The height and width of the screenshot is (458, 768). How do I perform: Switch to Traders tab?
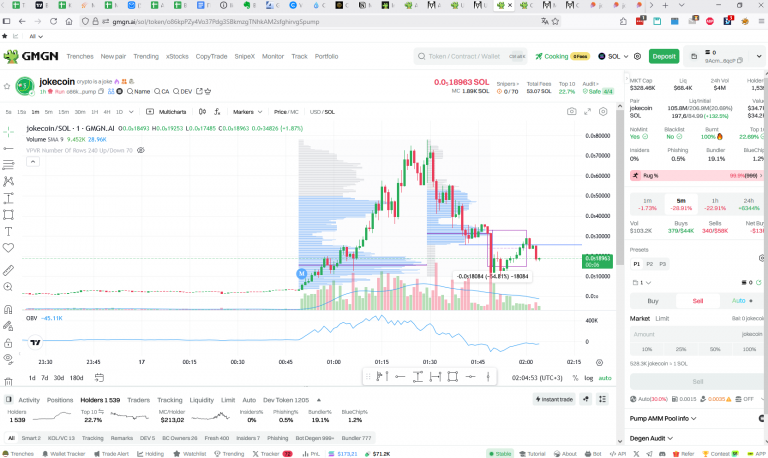pos(139,400)
